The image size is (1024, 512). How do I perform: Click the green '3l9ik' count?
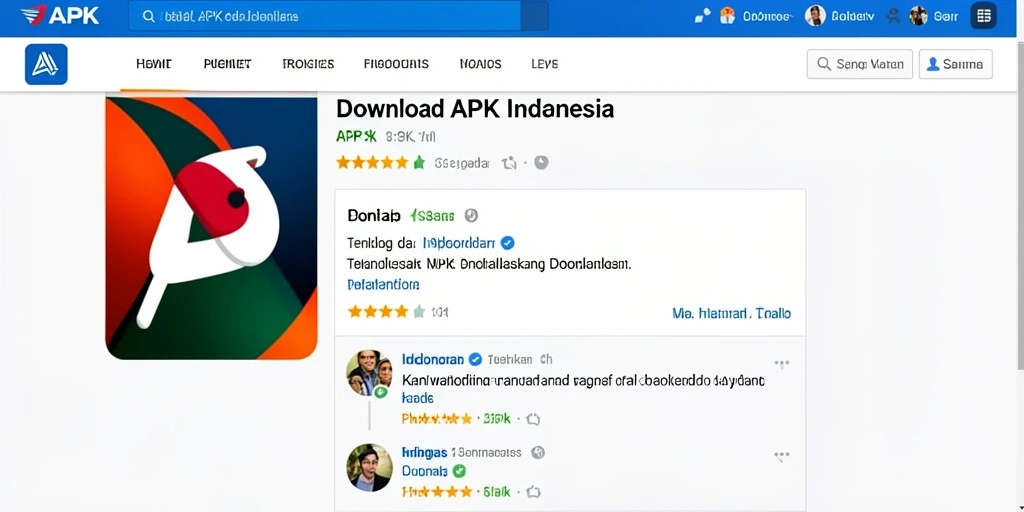[497, 419]
